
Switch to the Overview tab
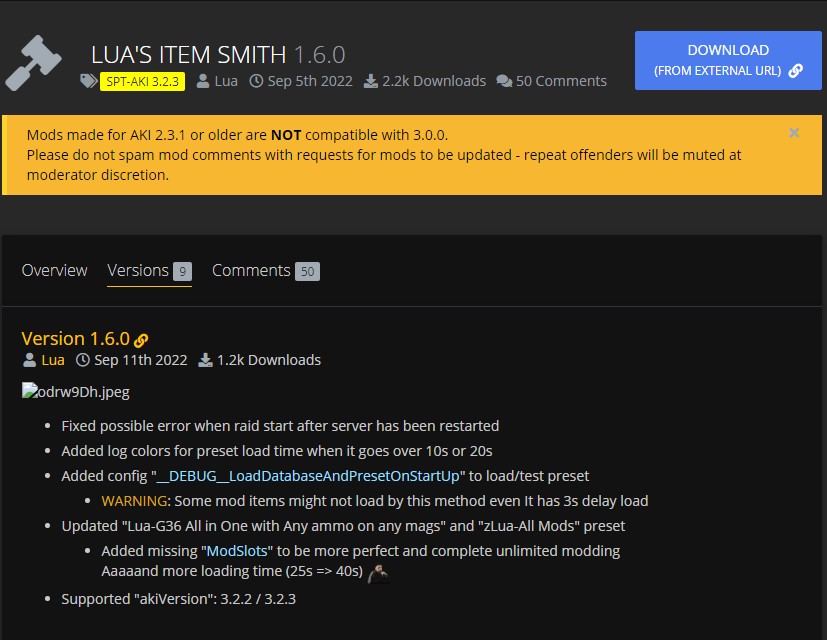point(54,270)
